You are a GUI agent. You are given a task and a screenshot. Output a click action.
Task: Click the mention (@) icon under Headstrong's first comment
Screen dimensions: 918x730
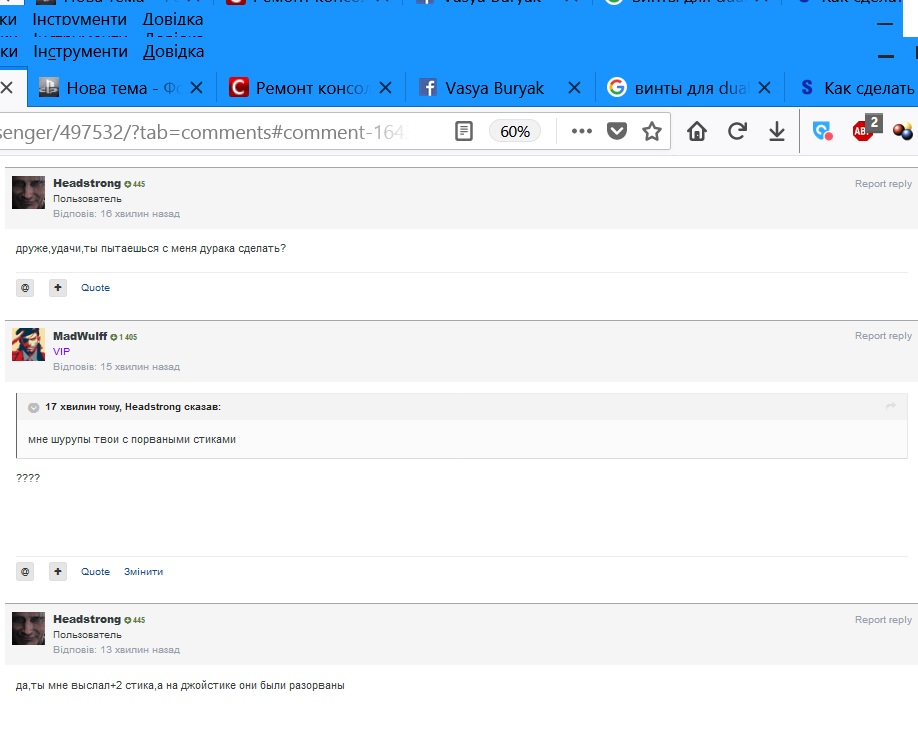26,288
